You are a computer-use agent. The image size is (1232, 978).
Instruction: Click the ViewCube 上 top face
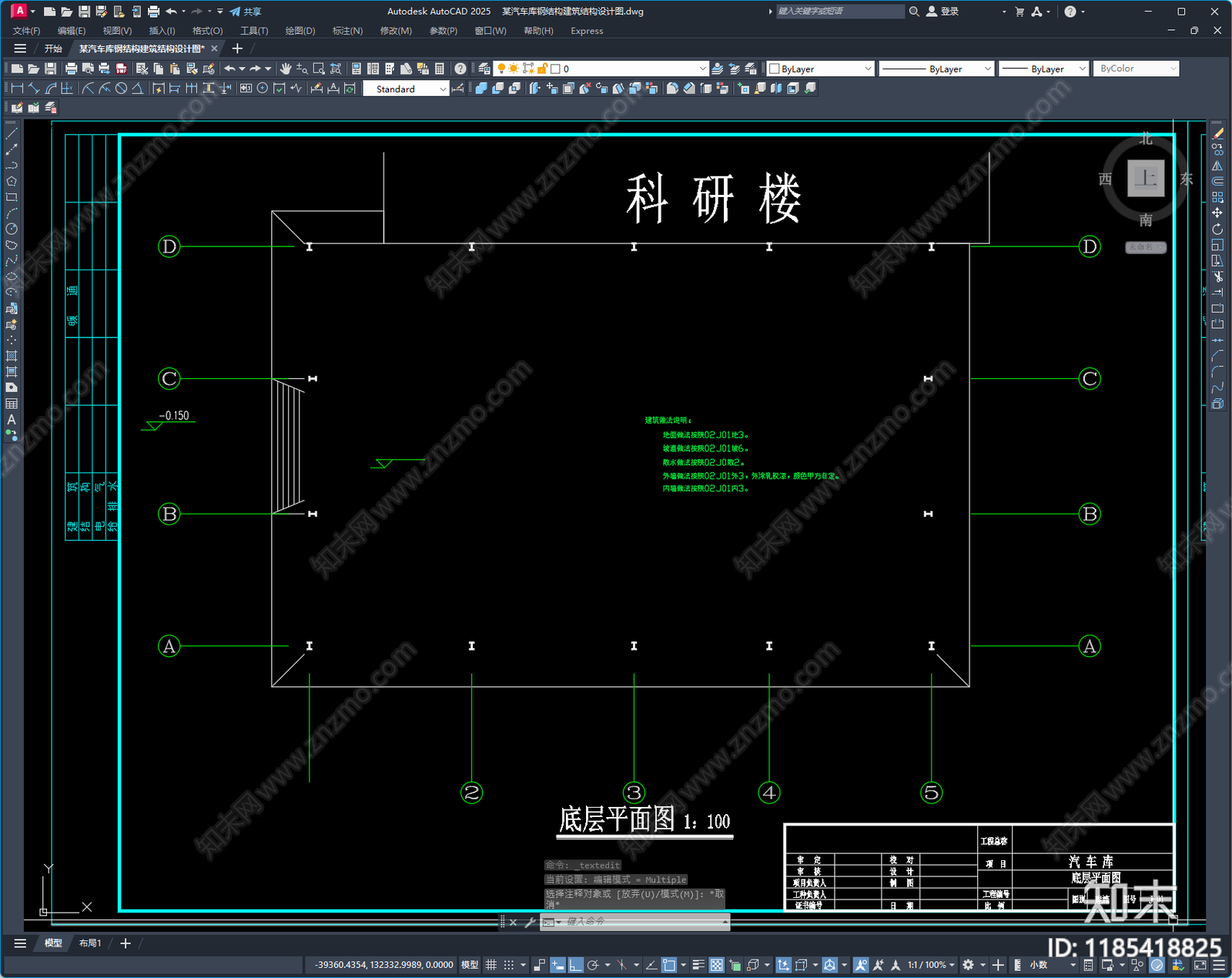(1146, 179)
